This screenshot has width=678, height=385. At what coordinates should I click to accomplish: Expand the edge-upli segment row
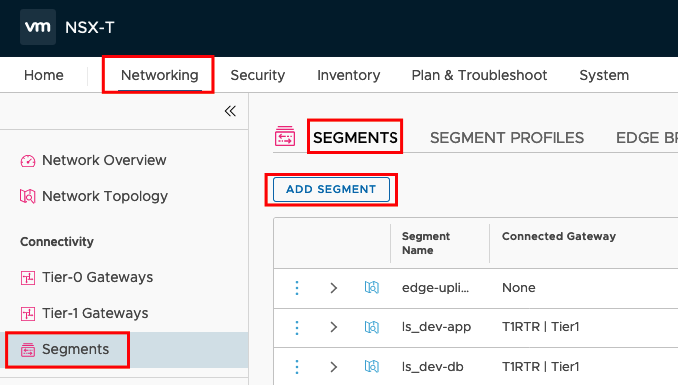point(333,288)
